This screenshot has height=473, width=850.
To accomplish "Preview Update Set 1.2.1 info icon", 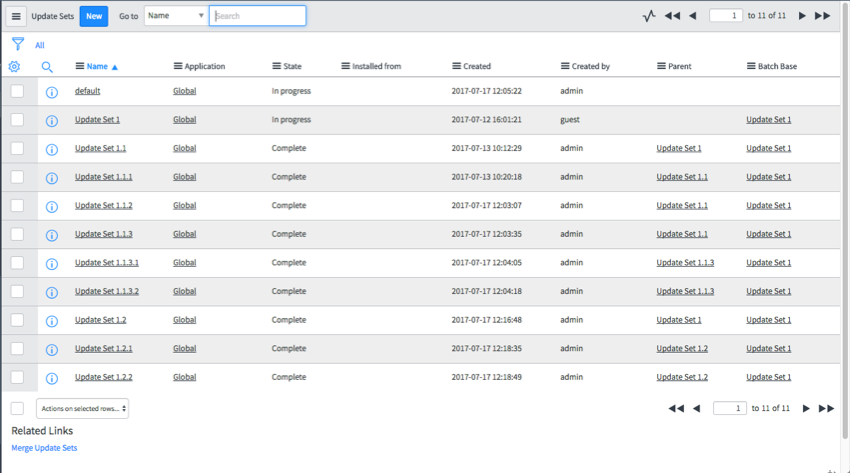I will [x=51, y=349].
